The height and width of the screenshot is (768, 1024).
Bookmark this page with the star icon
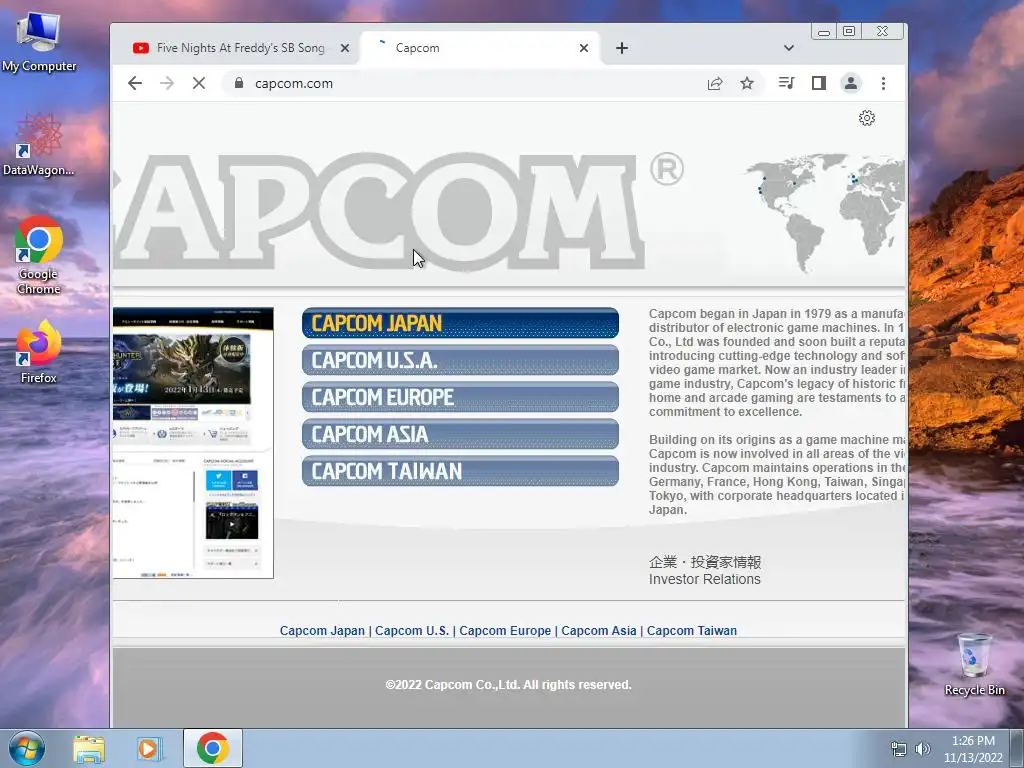[747, 83]
